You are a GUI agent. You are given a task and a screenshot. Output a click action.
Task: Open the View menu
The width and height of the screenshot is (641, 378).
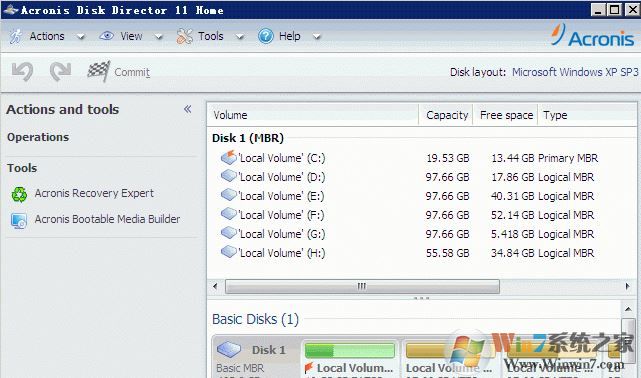coord(131,36)
